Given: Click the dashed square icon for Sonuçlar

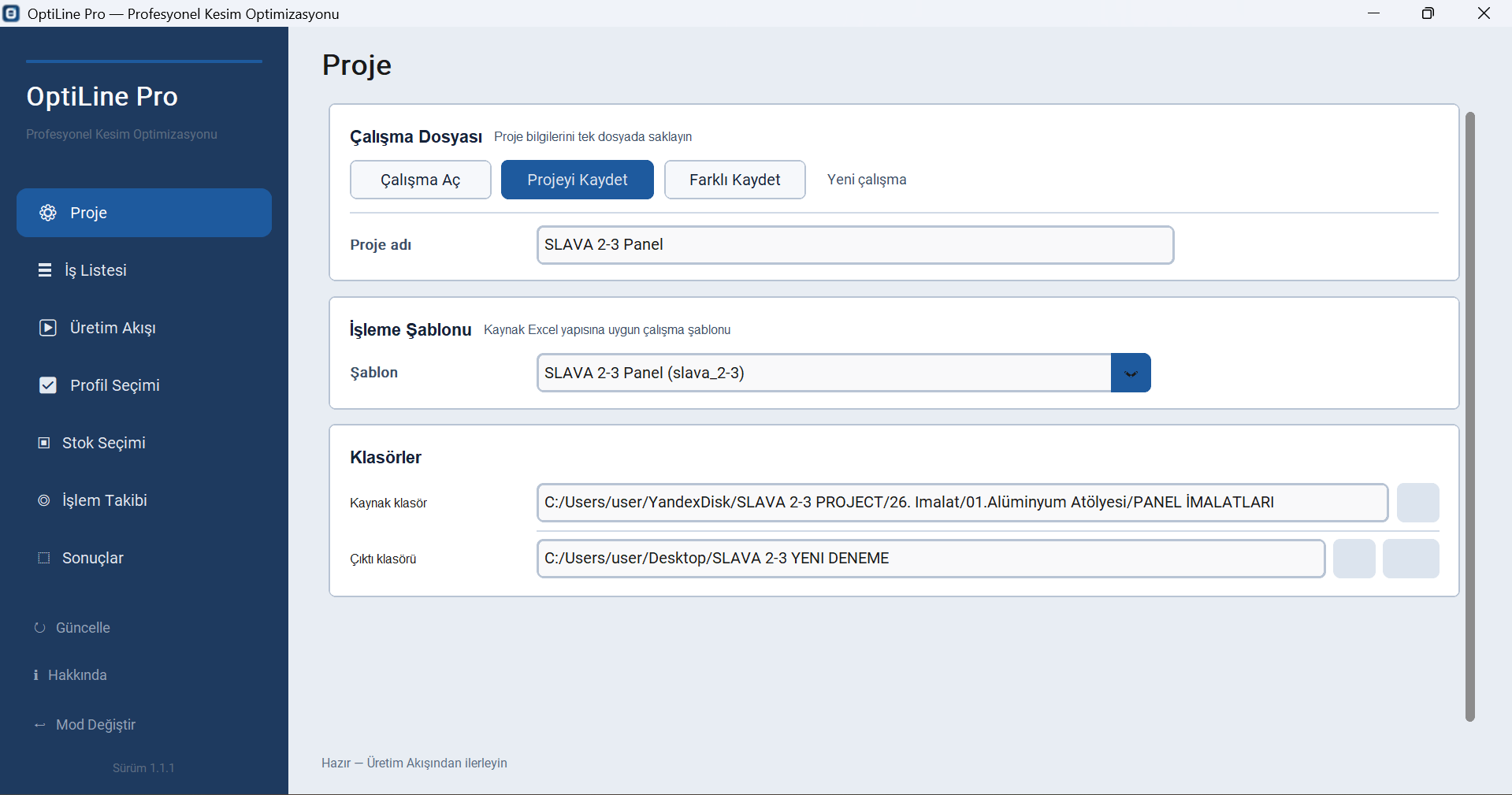Looking at the screenshot, I should pos(44,558).
